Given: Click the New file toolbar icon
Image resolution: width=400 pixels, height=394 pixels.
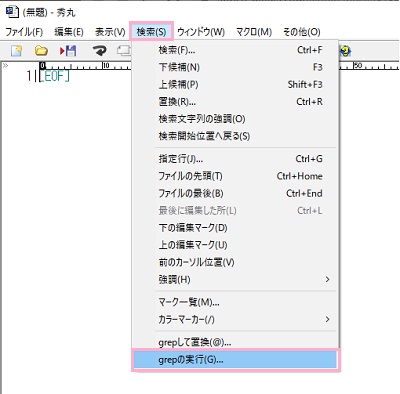Looking at the screenshot, I should 16,51.
